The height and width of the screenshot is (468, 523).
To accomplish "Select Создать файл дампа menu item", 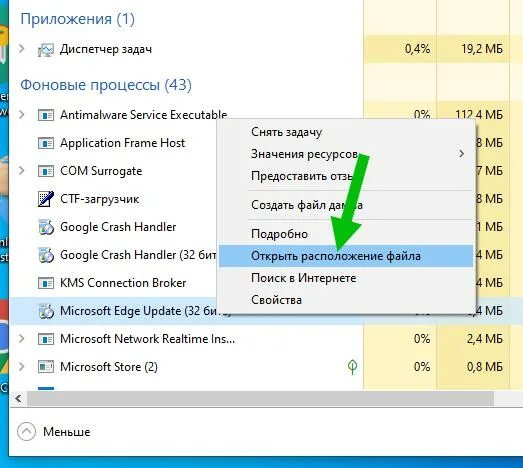I will click(346, 205).
